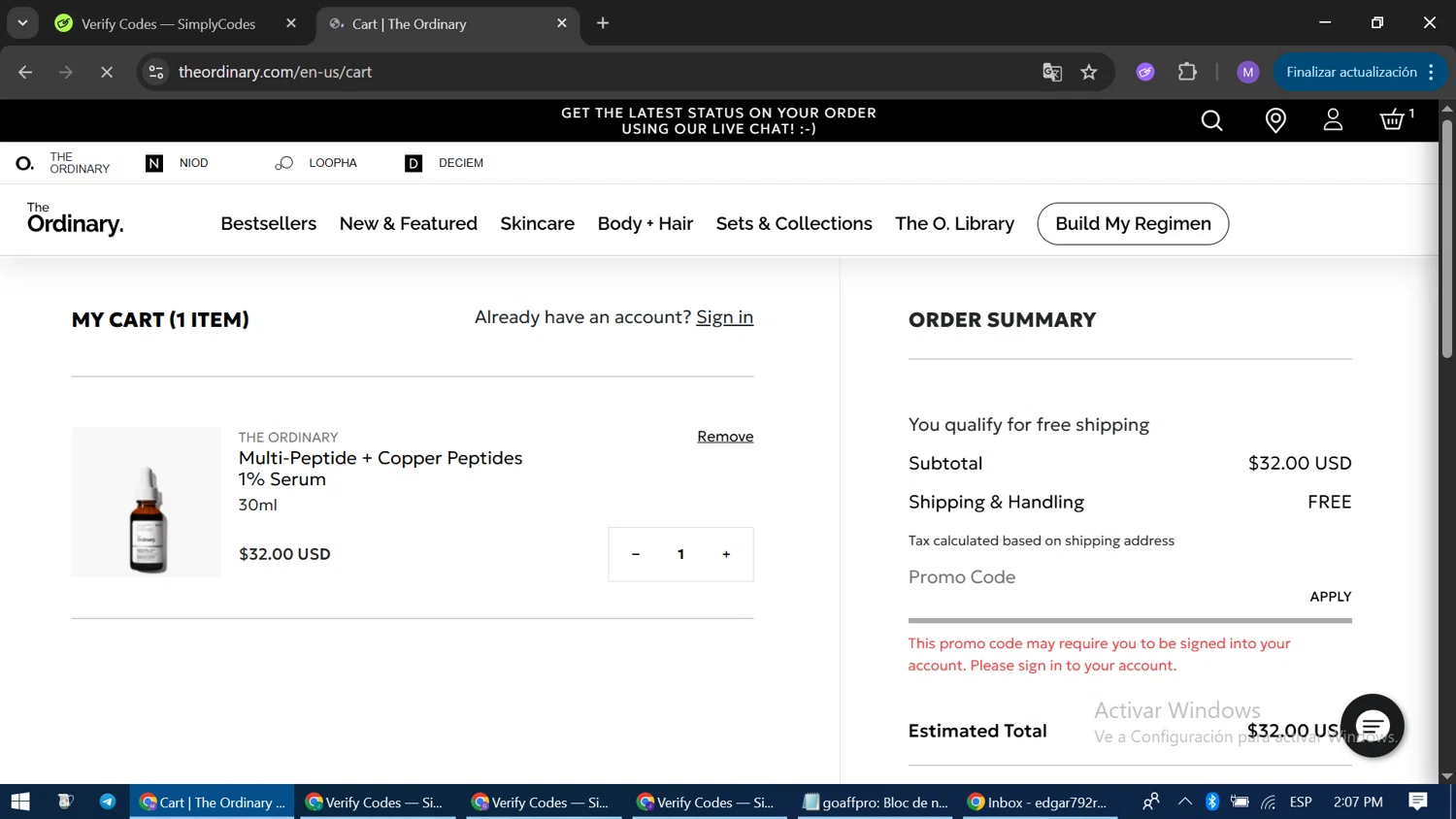Show hidden system tray icons
The height and width of the screenshot is (819, 1456).
click(1184, 802)
